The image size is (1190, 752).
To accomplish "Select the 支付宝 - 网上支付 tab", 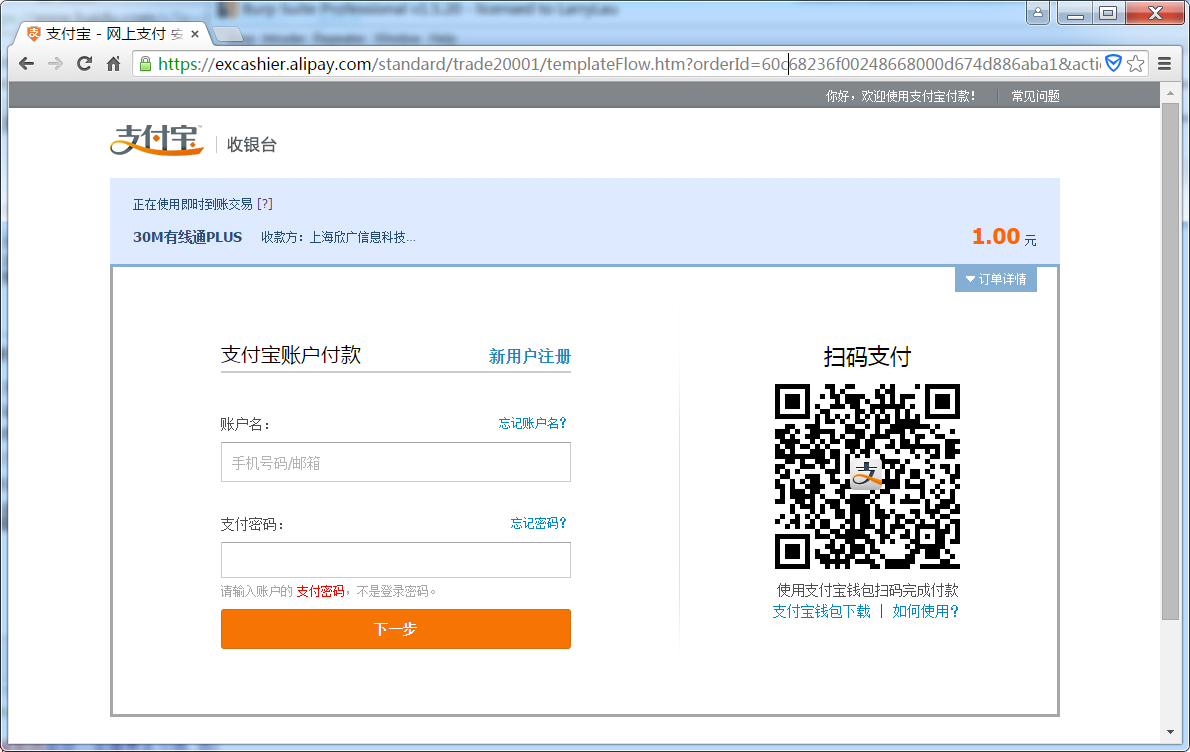I will point(113,34).
